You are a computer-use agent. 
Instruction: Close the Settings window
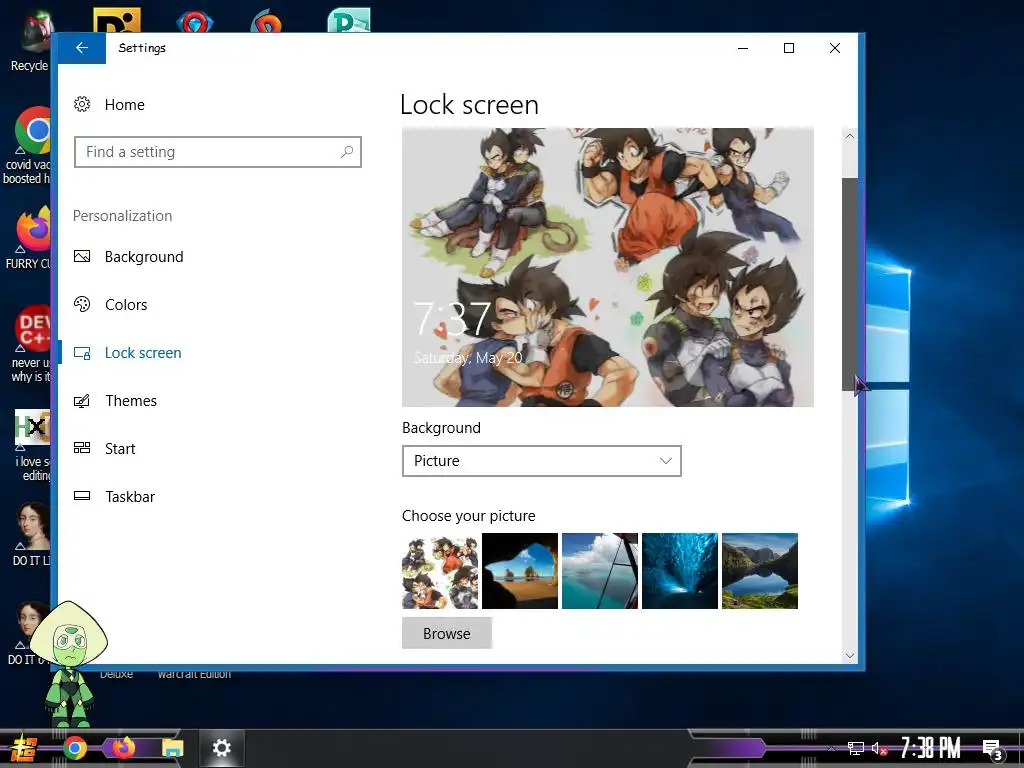coord(835,48)
